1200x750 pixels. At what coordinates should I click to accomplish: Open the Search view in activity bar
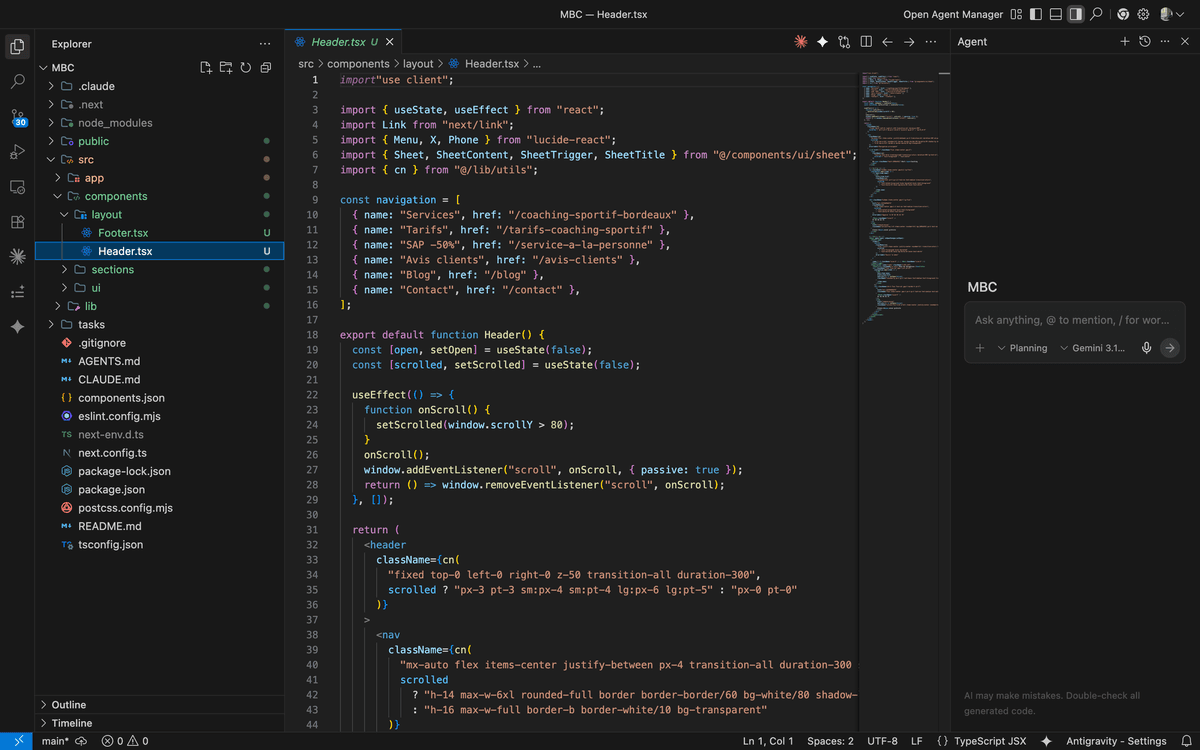tap(17, 82)
